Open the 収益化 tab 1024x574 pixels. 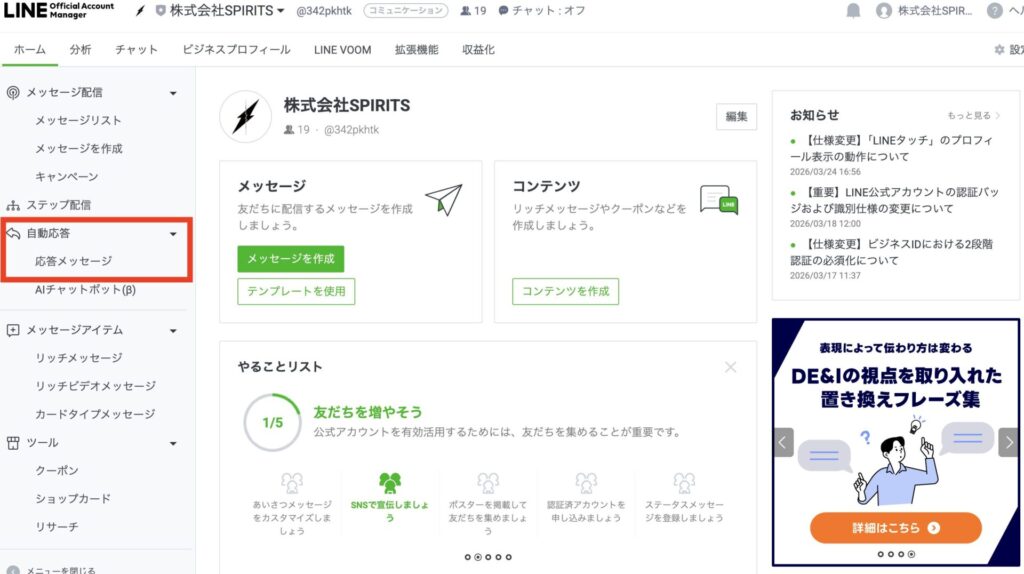click(x=478, y=50)
